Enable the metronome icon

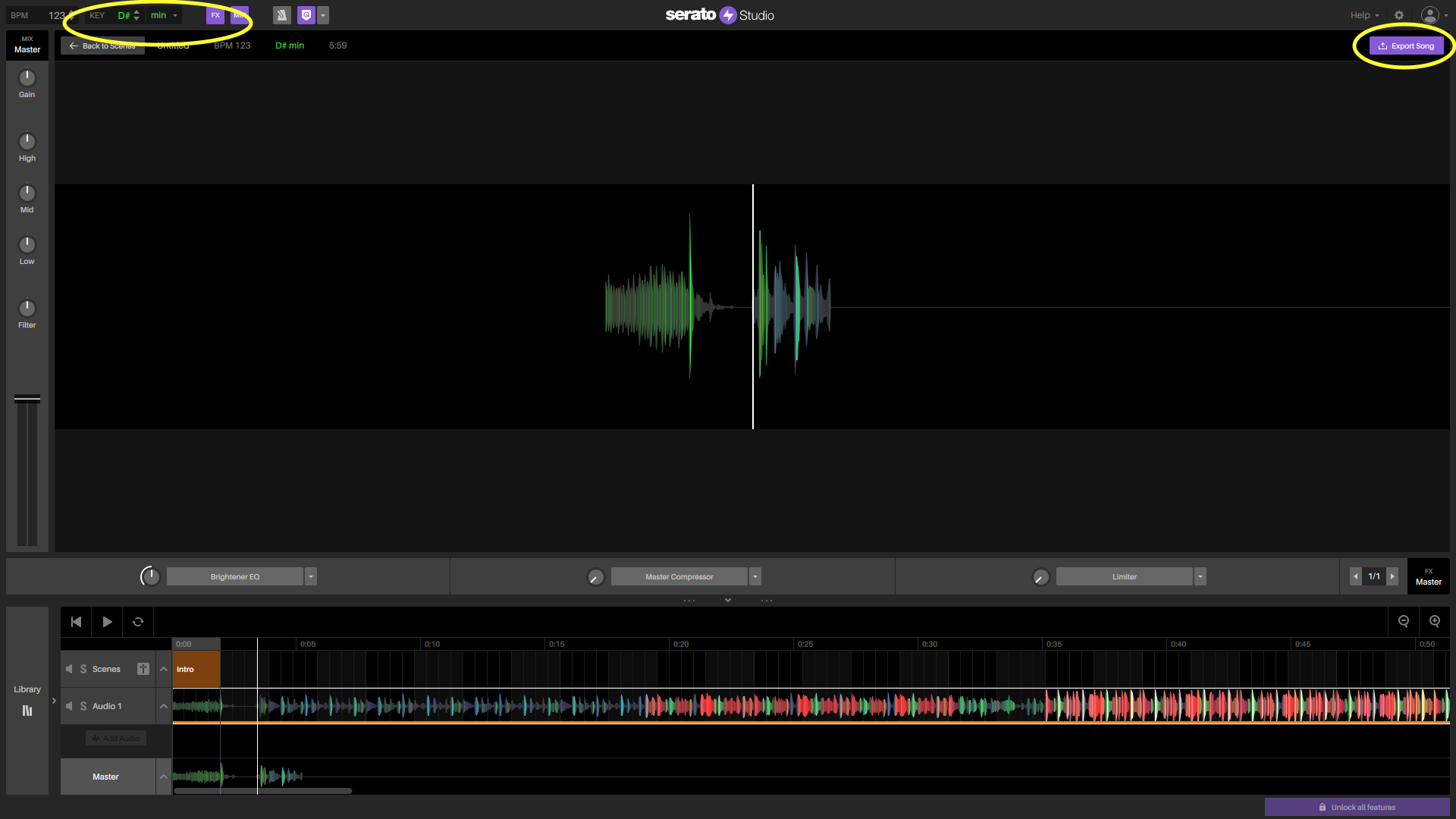[x=282, y=15]
